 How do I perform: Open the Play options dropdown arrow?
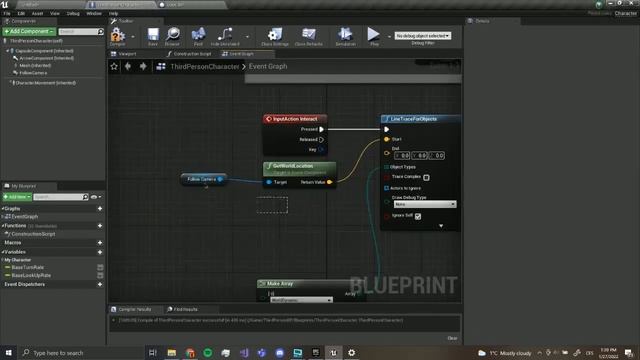click(x=389, y=37)
